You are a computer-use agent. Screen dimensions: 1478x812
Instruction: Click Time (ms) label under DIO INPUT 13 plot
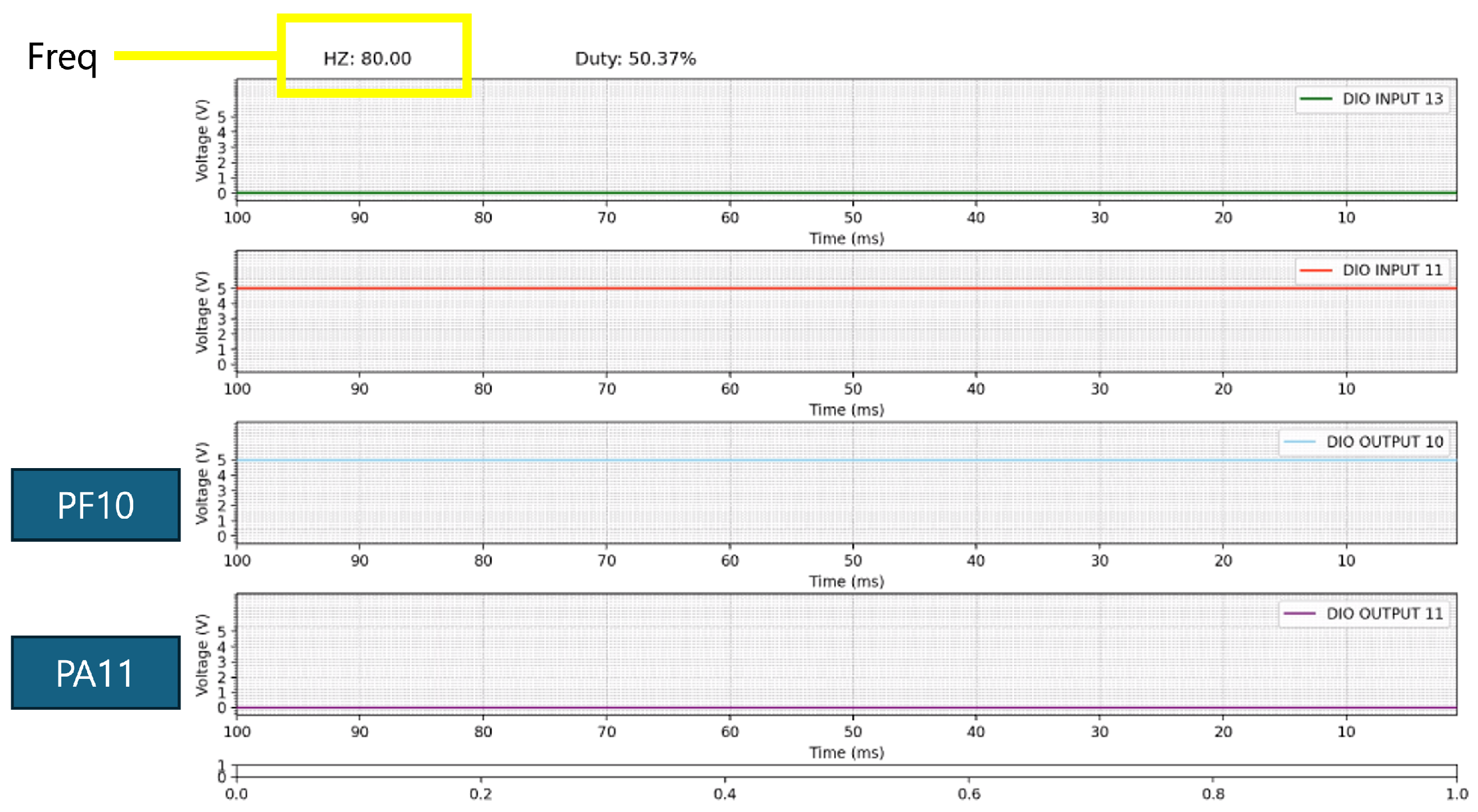[846, 239]
